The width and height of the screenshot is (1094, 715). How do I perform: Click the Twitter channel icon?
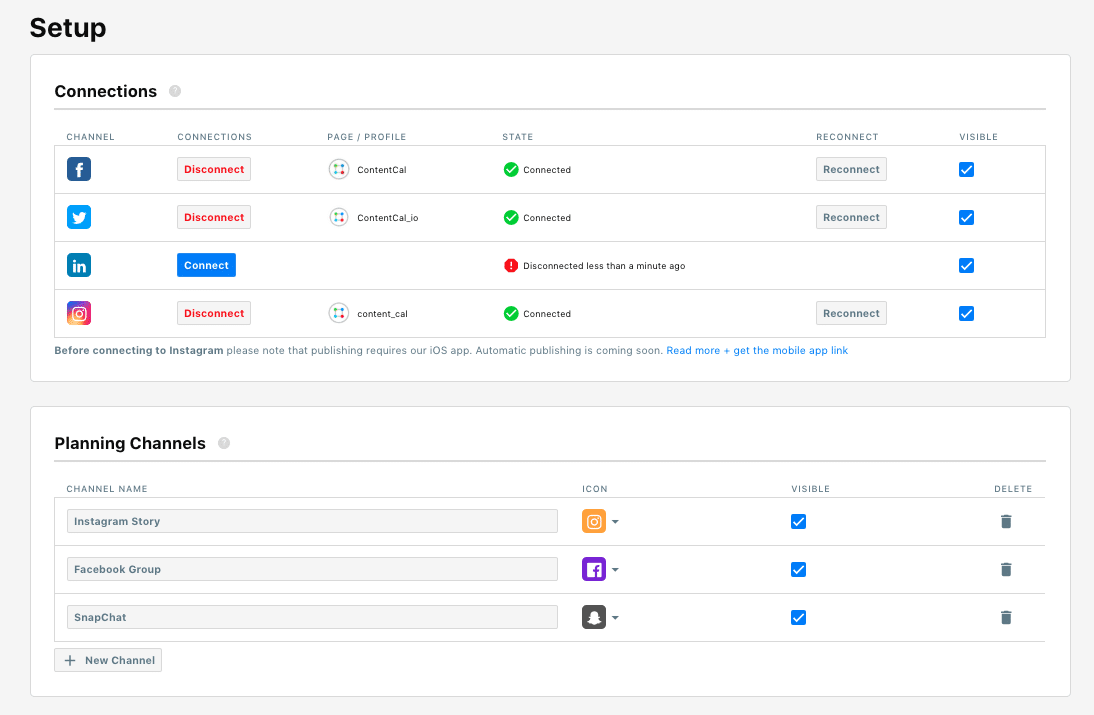coord(79,217)
